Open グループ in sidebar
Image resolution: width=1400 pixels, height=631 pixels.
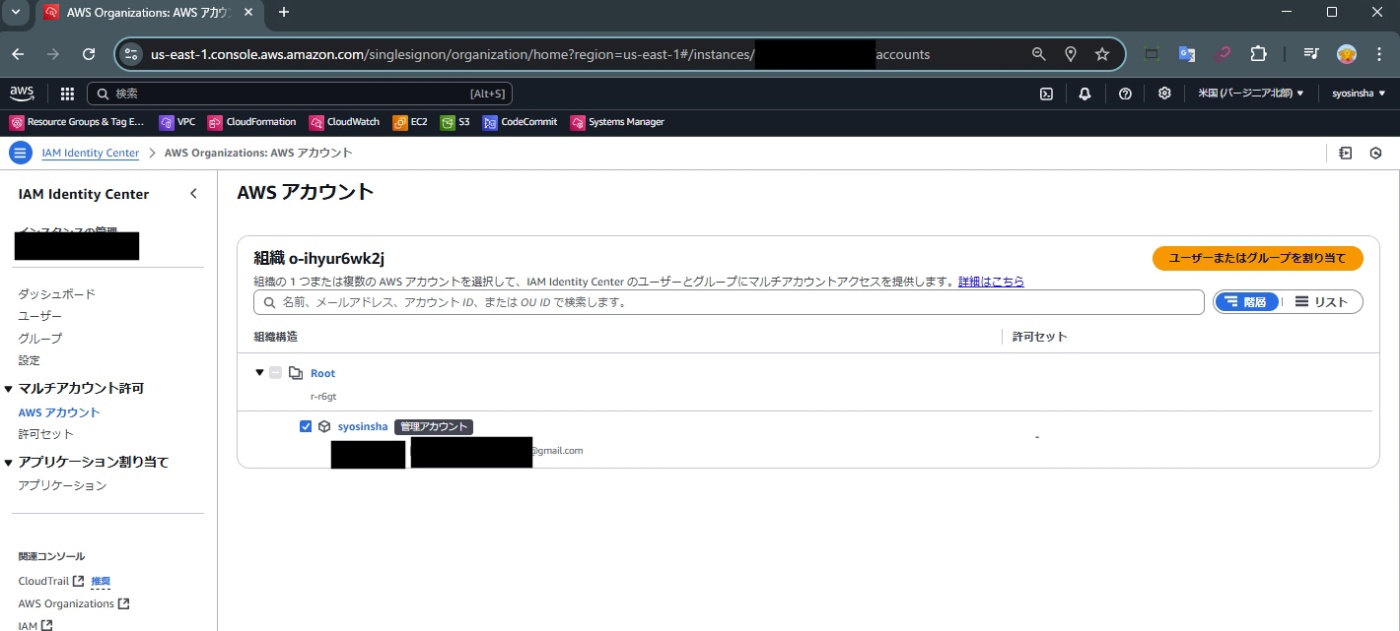40,338
